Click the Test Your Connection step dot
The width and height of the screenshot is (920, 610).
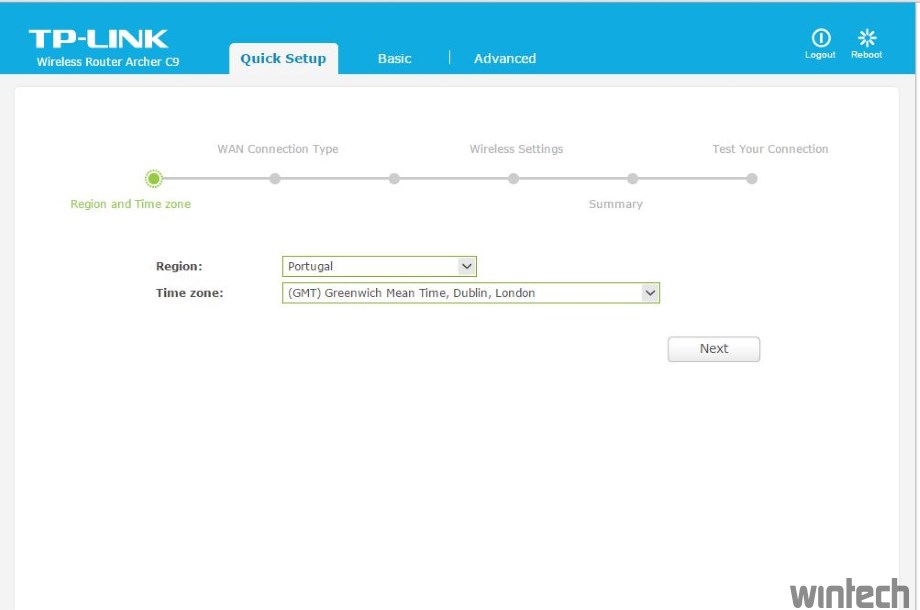click(751, 179)
